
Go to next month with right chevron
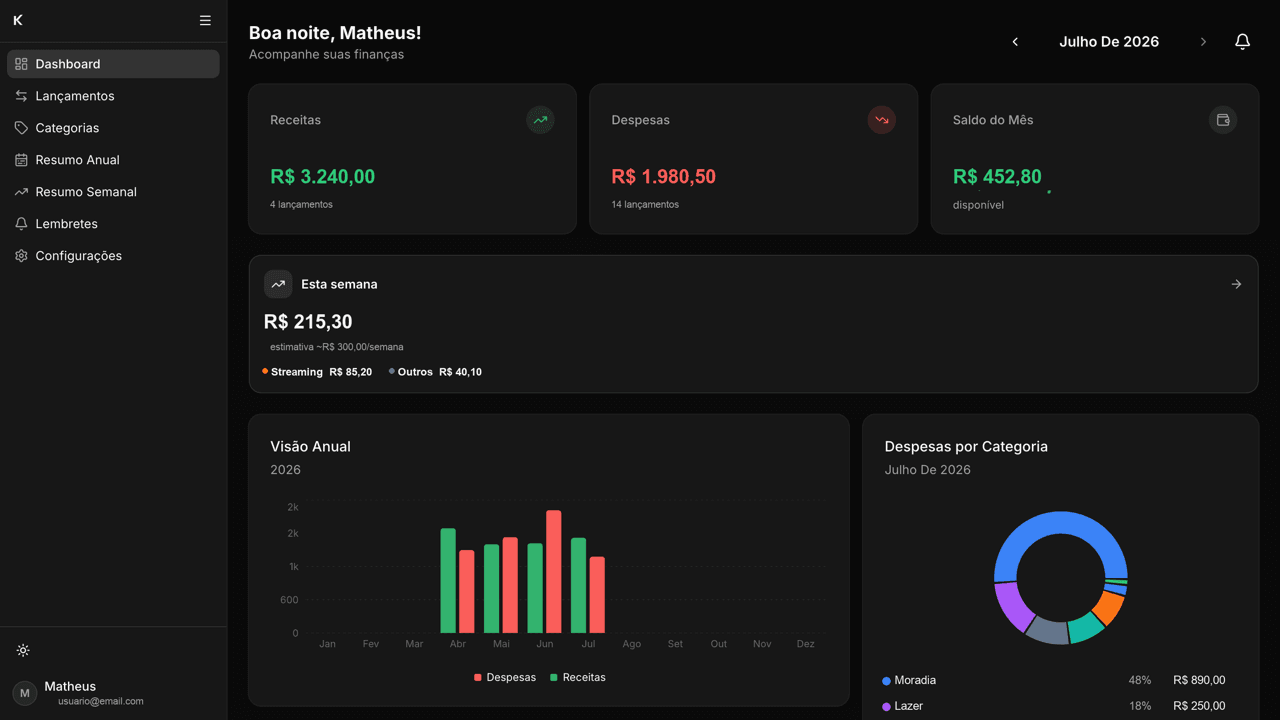tap(1203, 41)
